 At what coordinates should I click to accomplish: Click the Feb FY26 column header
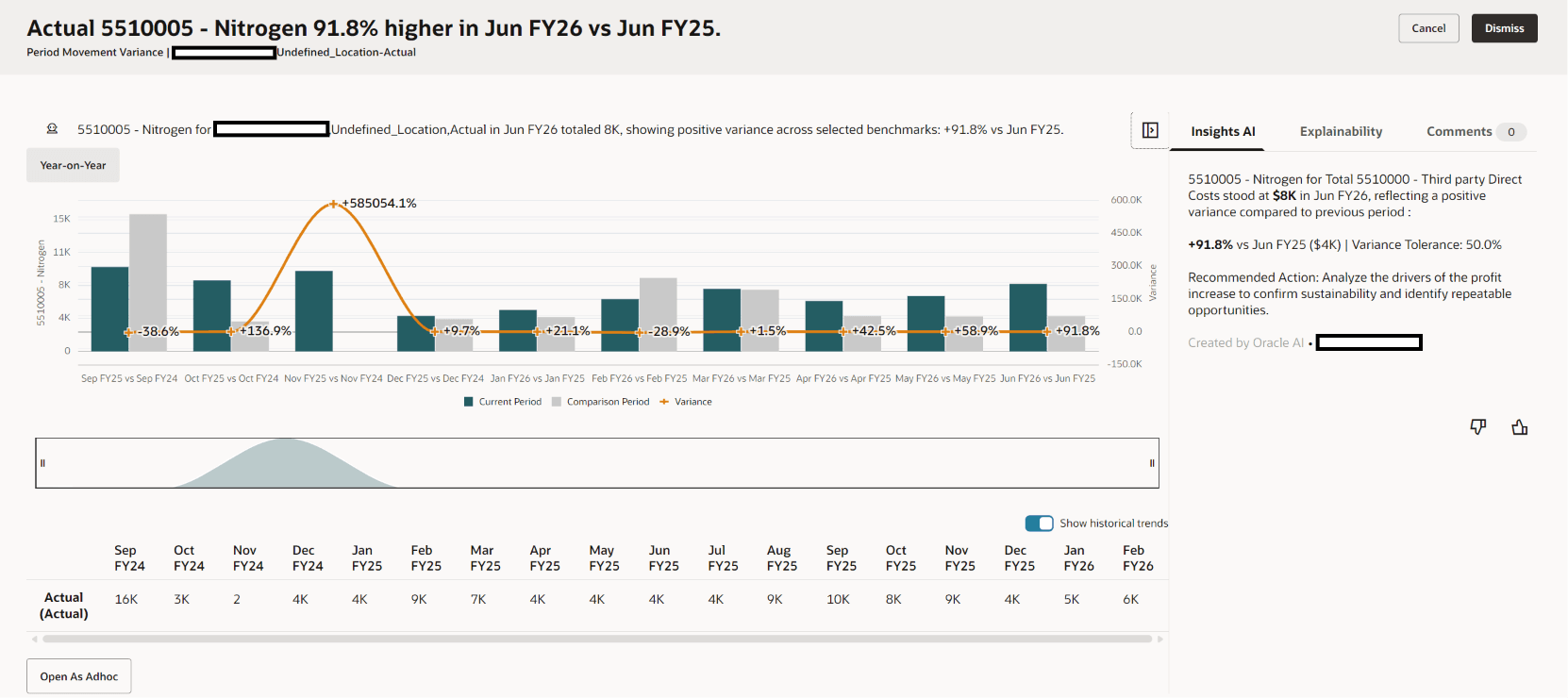point(1138,558)
